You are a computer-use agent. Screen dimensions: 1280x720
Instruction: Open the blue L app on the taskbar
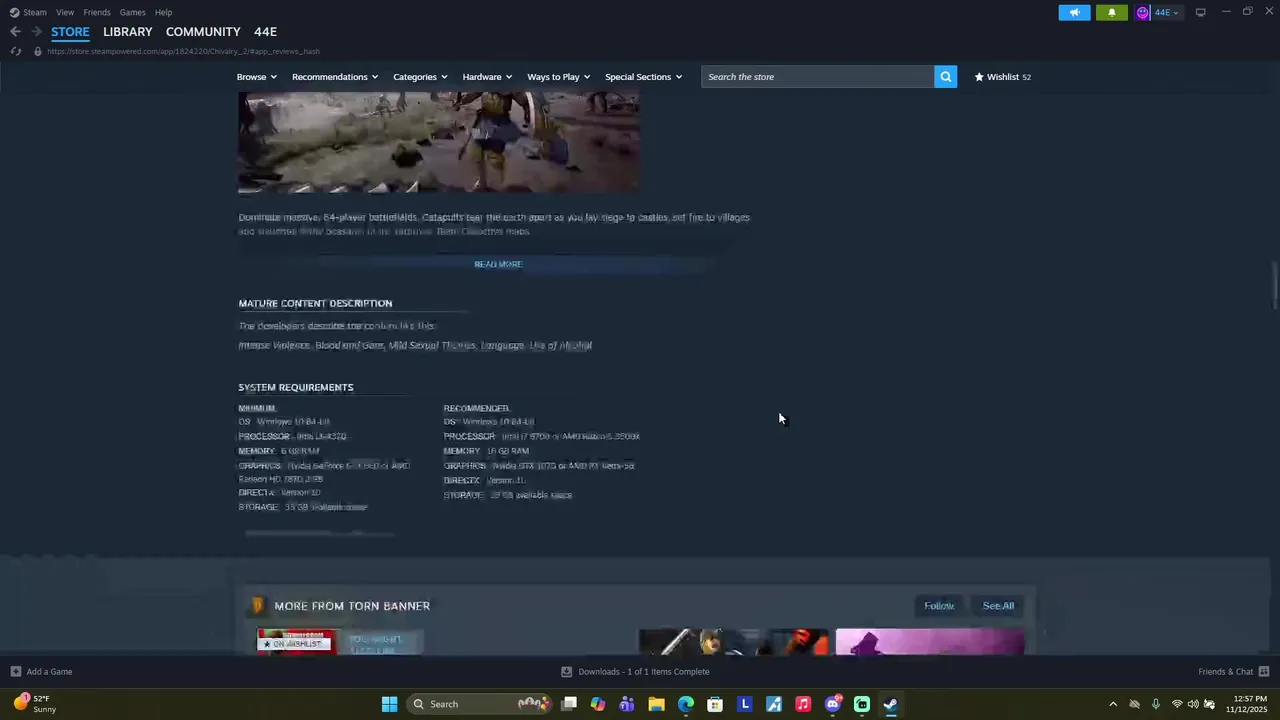[x=744, y=704]
